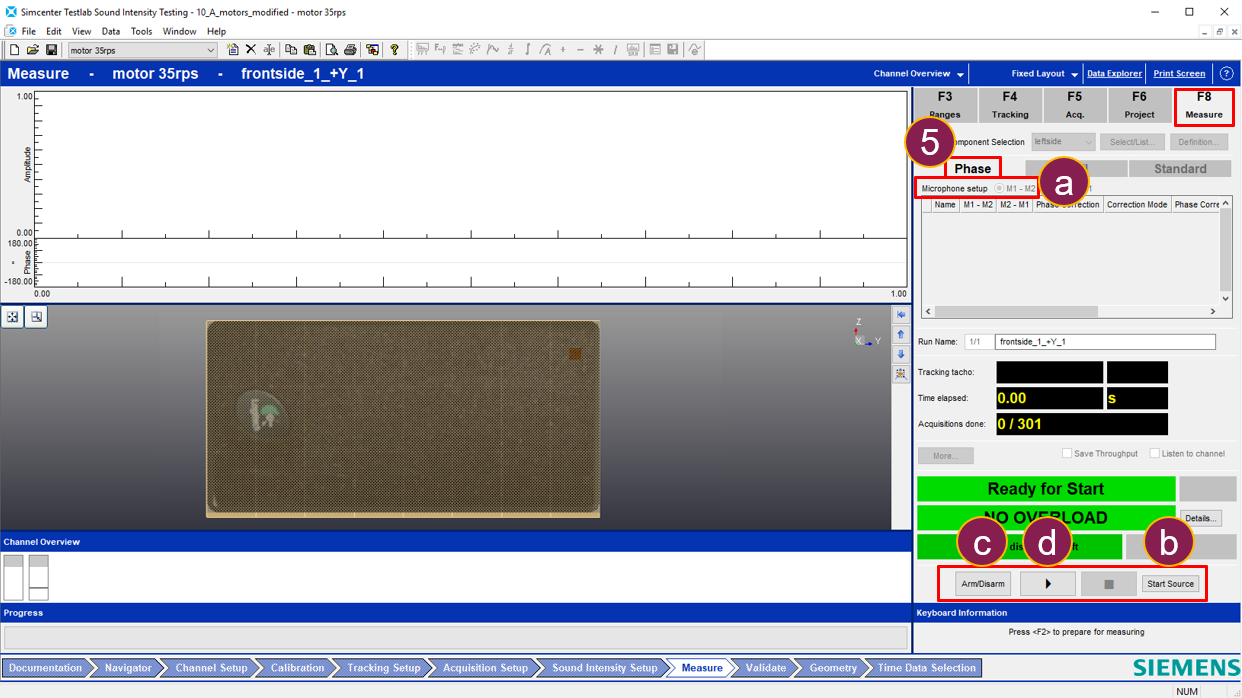Click the Arm/Disarm button

click(983, 583)
